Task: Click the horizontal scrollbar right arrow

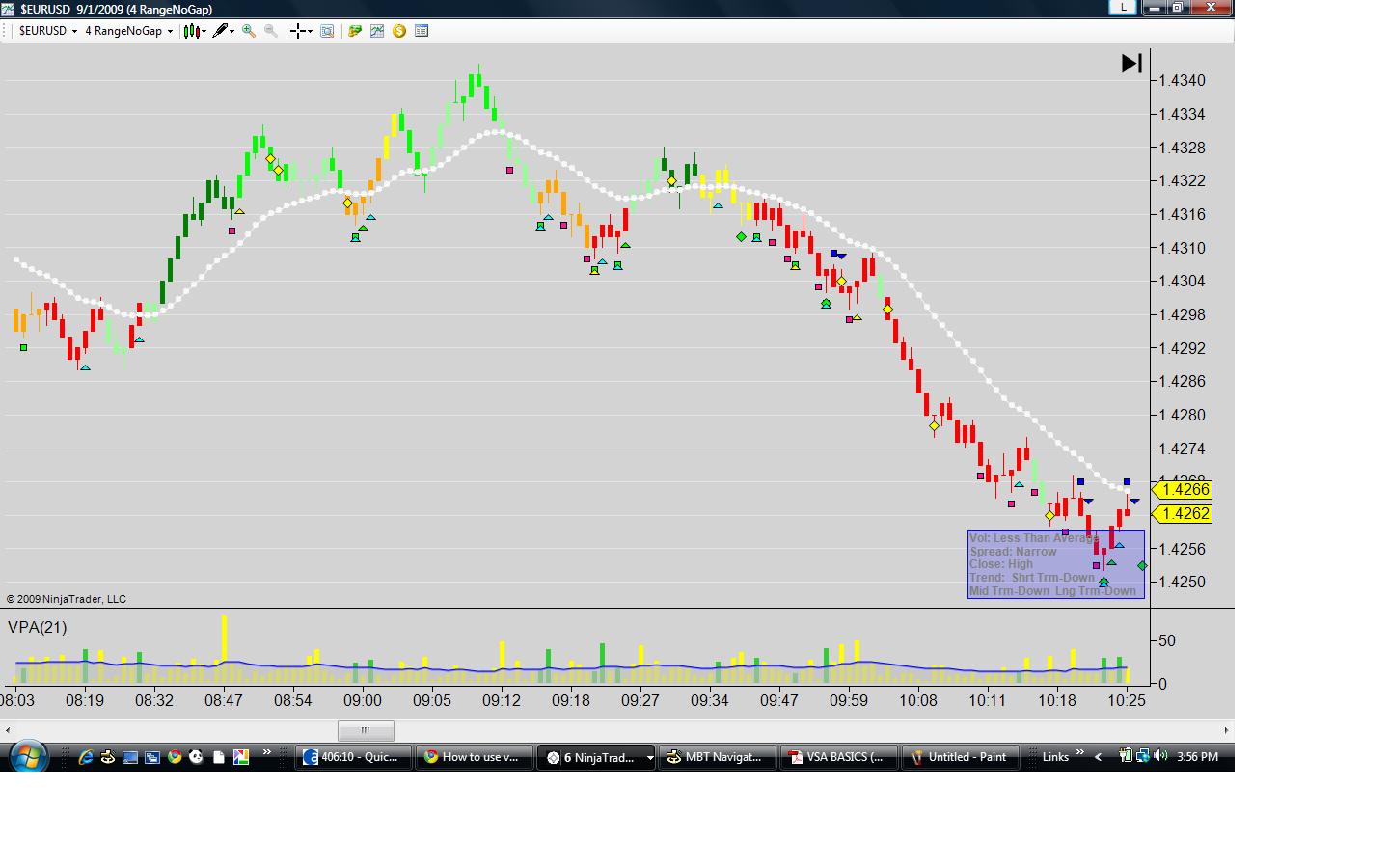Action: point(1226,730)
